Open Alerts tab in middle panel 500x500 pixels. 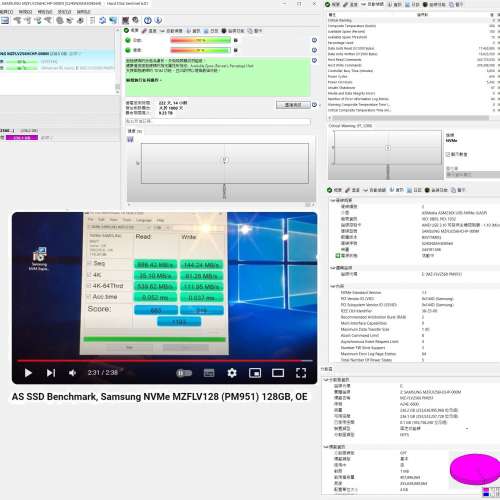[x=254, y=31]
